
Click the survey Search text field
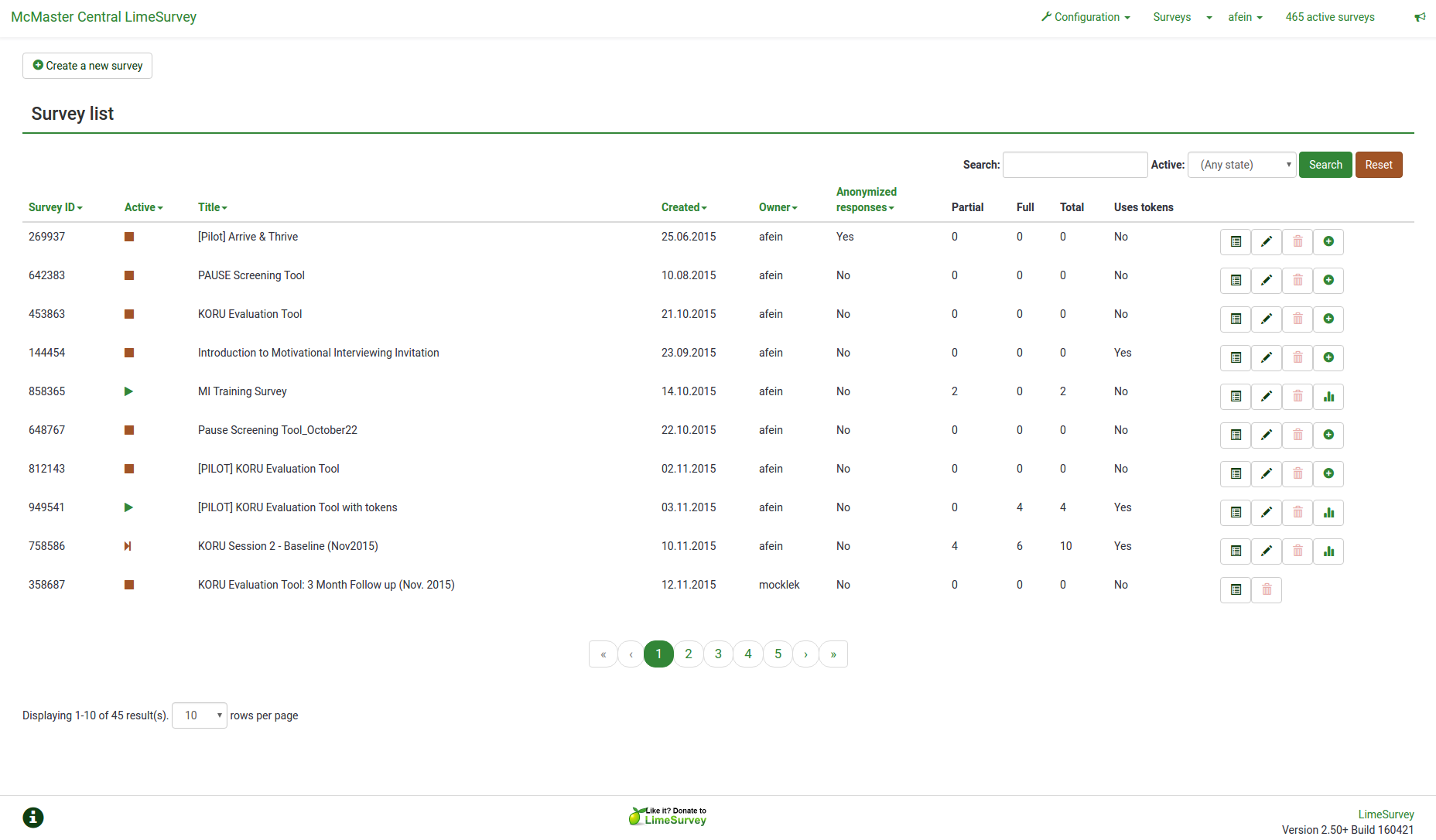pyautogui.click(x=1075, y=165)
